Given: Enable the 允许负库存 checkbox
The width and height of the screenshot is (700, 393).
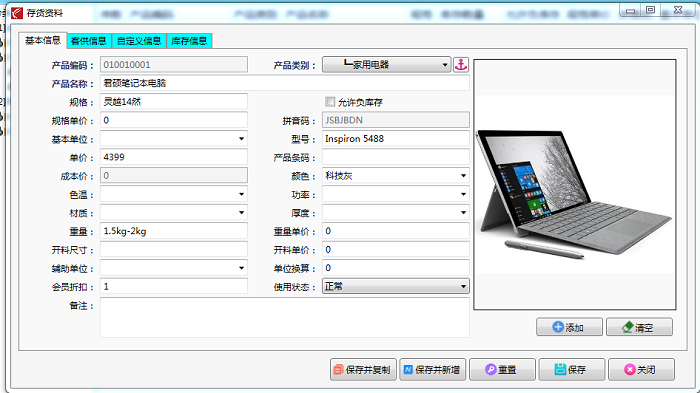Looking at the screenshot, I should 330,102.
